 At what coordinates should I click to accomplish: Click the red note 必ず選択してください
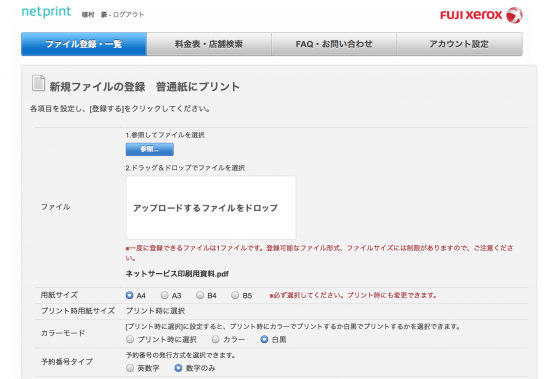pyautogui.click(x=353, y=295)
